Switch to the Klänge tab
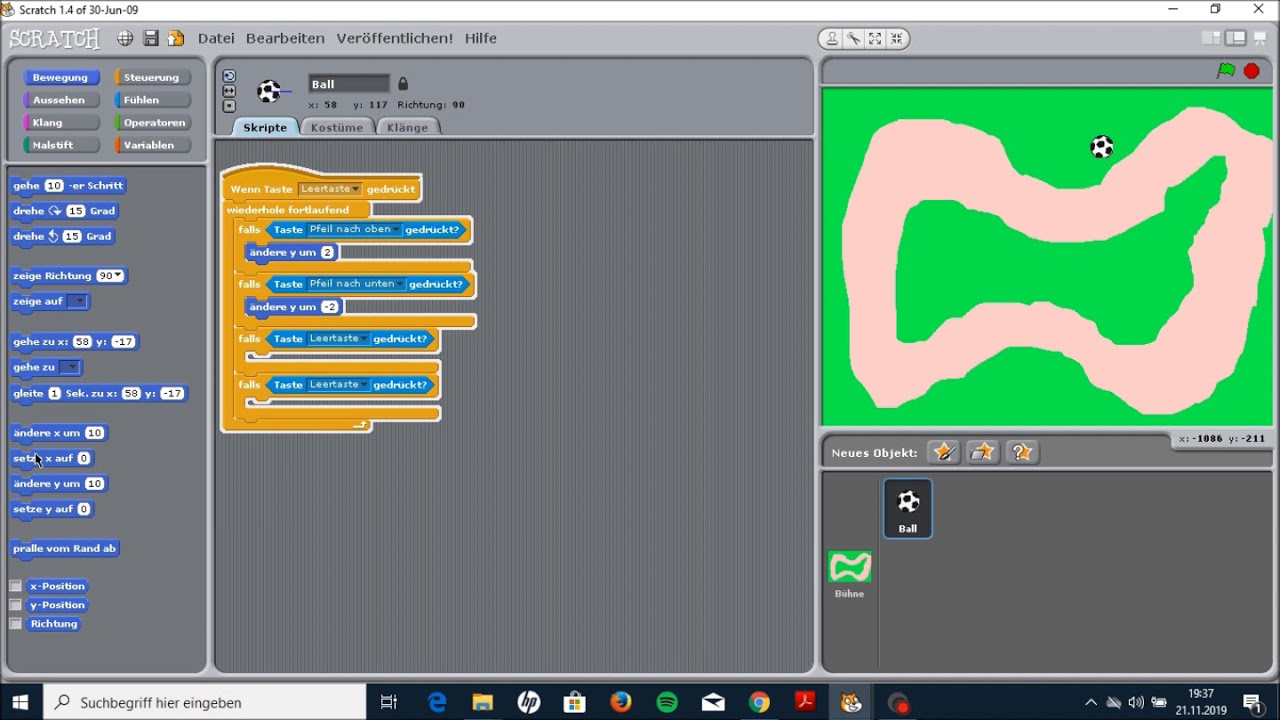 (407, 127)
